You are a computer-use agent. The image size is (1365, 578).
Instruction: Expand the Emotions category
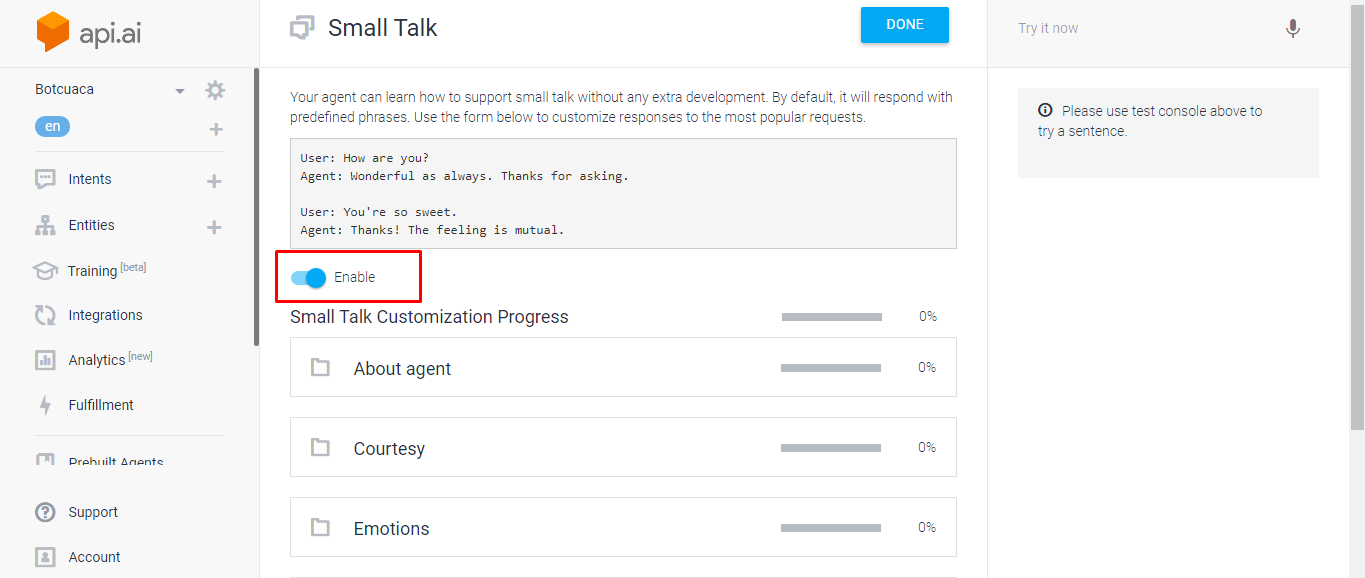[x=623, y=527]
